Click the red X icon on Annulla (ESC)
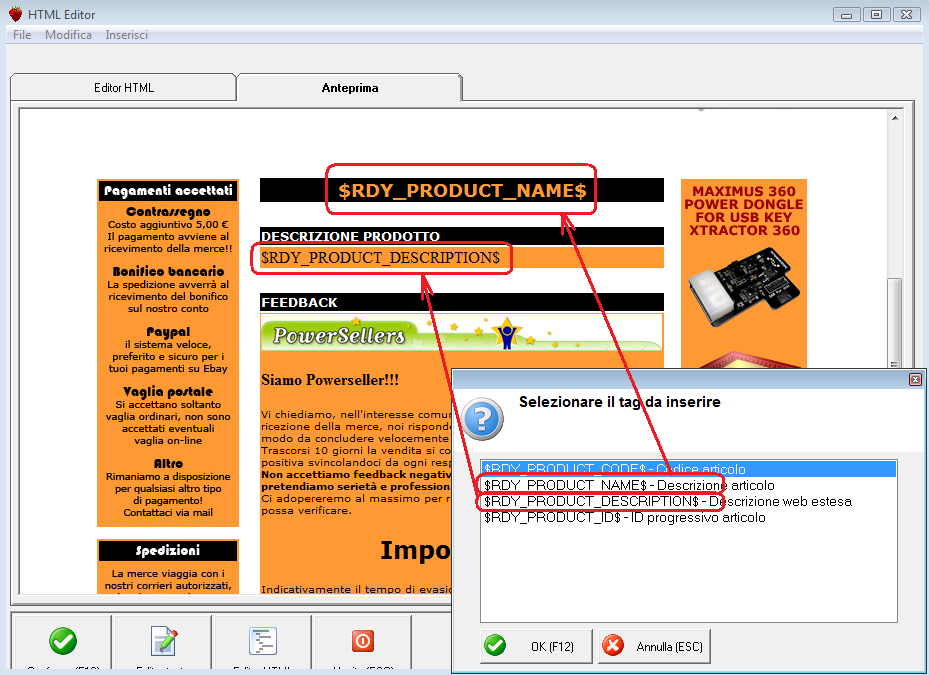The width and height of the screenshot is (929, 675). pyautogui.click(x=613, y=645)
